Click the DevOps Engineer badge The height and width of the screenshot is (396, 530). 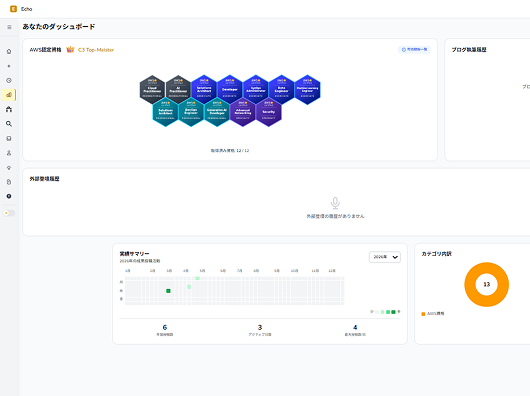(x=191, y=112)
